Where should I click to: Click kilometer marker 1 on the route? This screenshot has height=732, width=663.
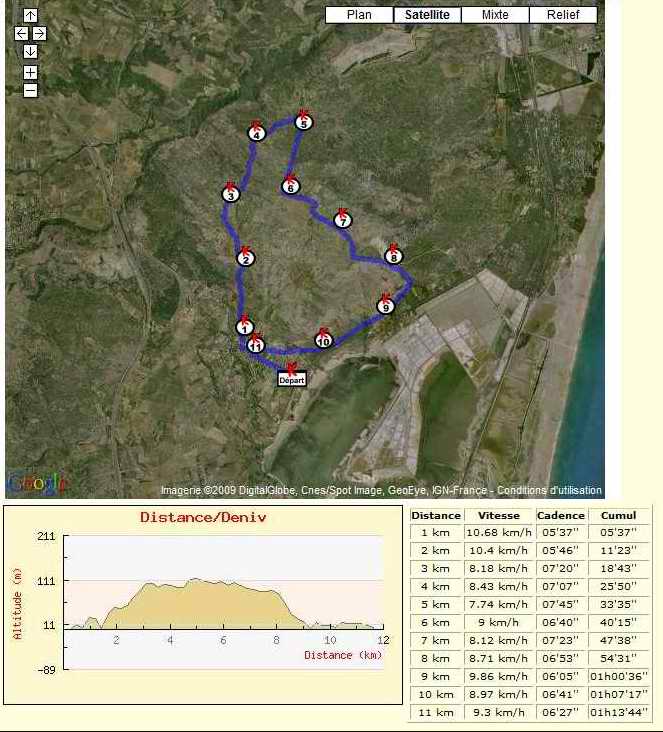pyautogui.click(x=245, y=326)
